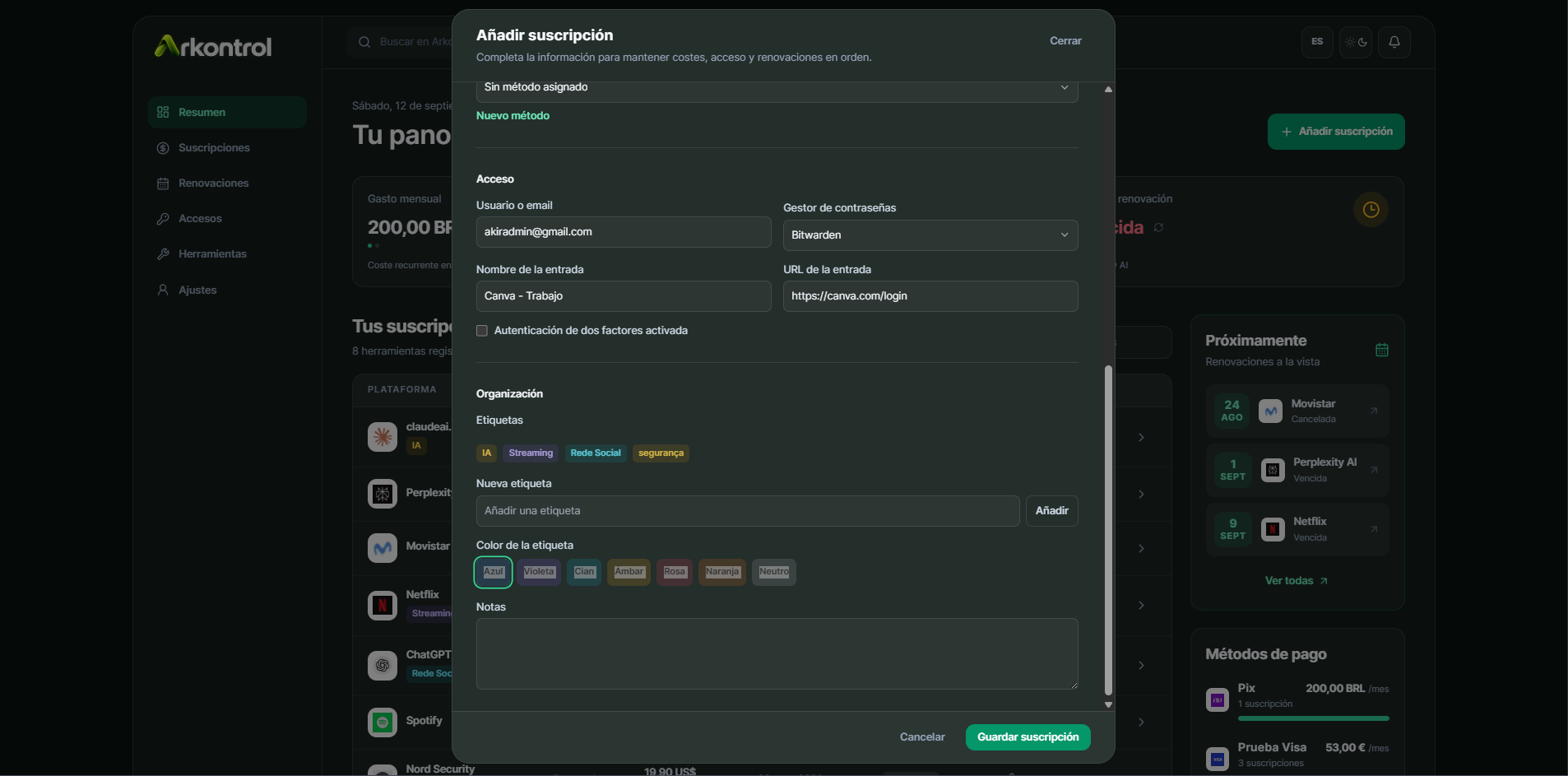The height and width of the screenshot is (776, 1568).
Task: Click the Spotify logo icon
Action: pos(383,723)
